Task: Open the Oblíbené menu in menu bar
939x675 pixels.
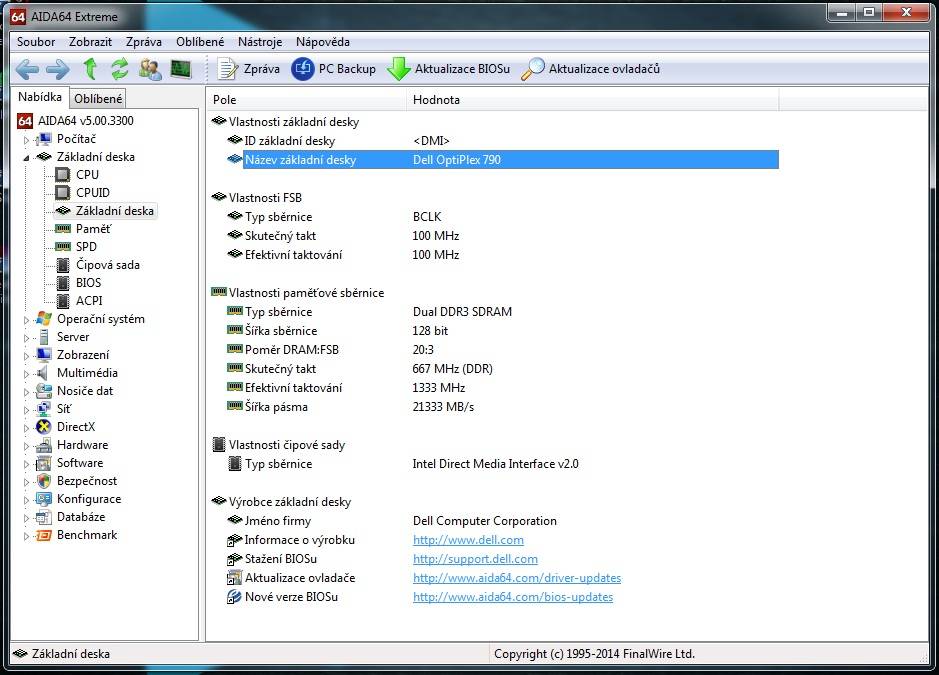Action: (x=200, y=42)
